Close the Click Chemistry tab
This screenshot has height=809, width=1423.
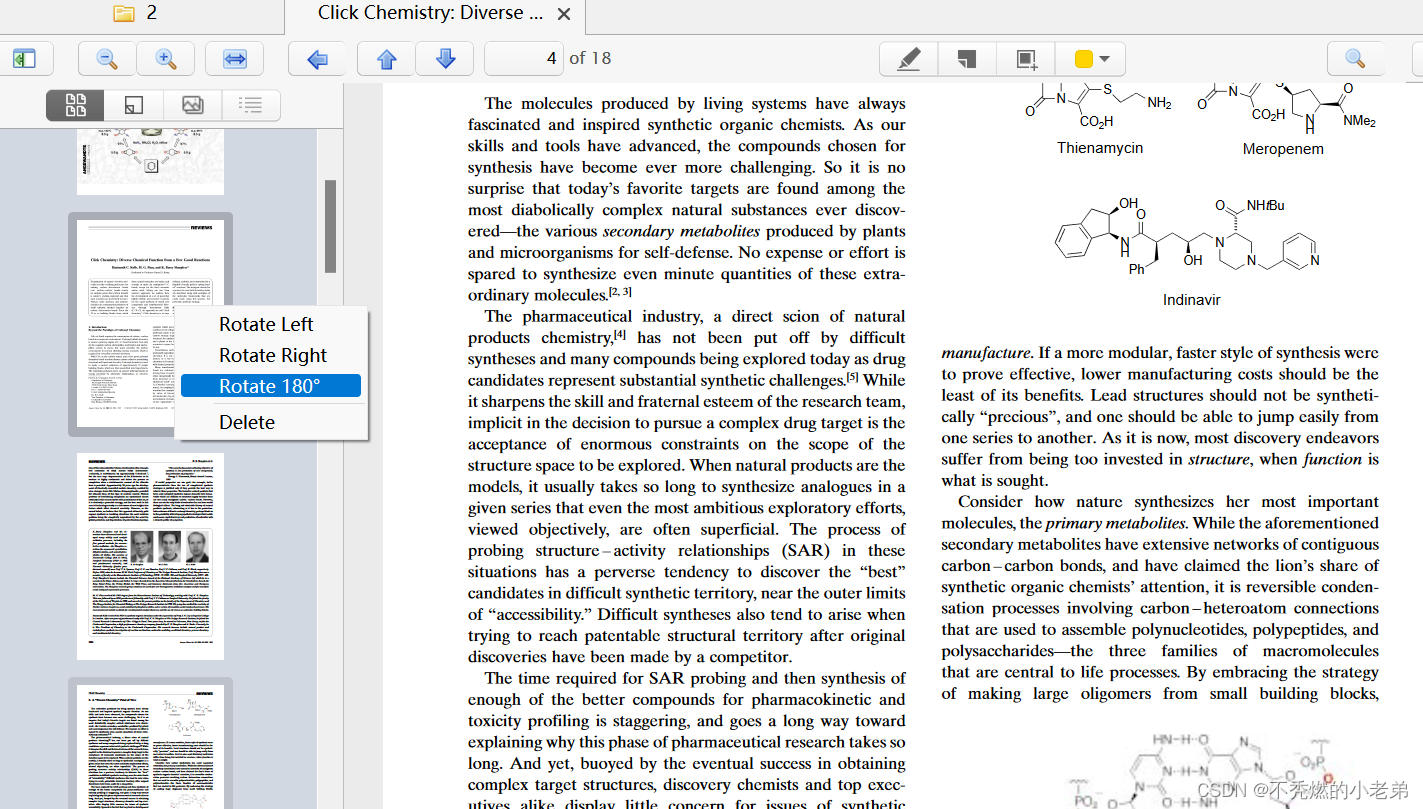tap(564, 14)
